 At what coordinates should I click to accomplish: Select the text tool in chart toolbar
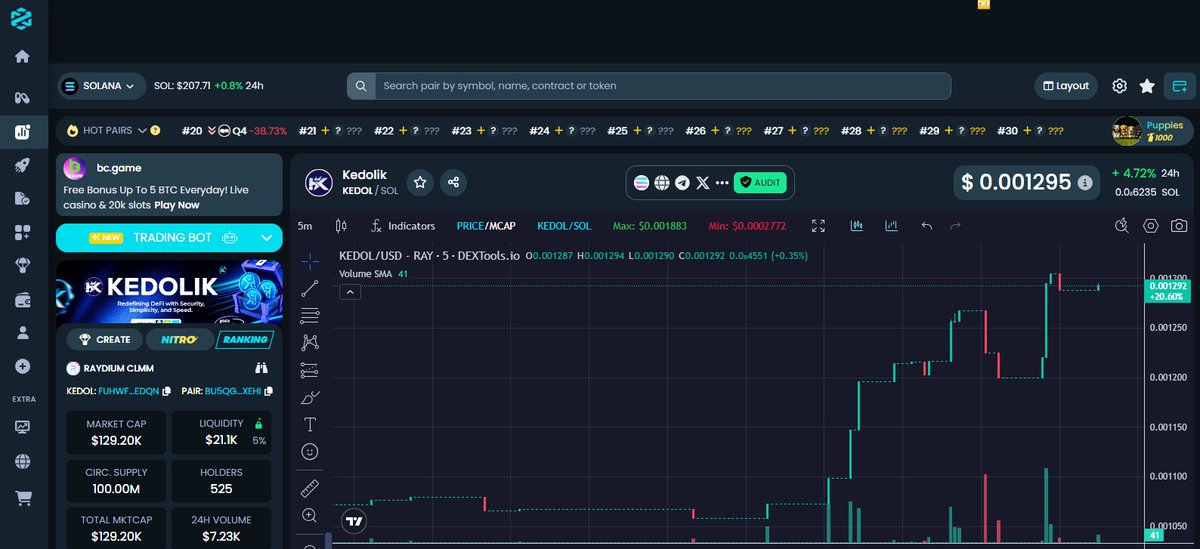[x=310, y=424]
